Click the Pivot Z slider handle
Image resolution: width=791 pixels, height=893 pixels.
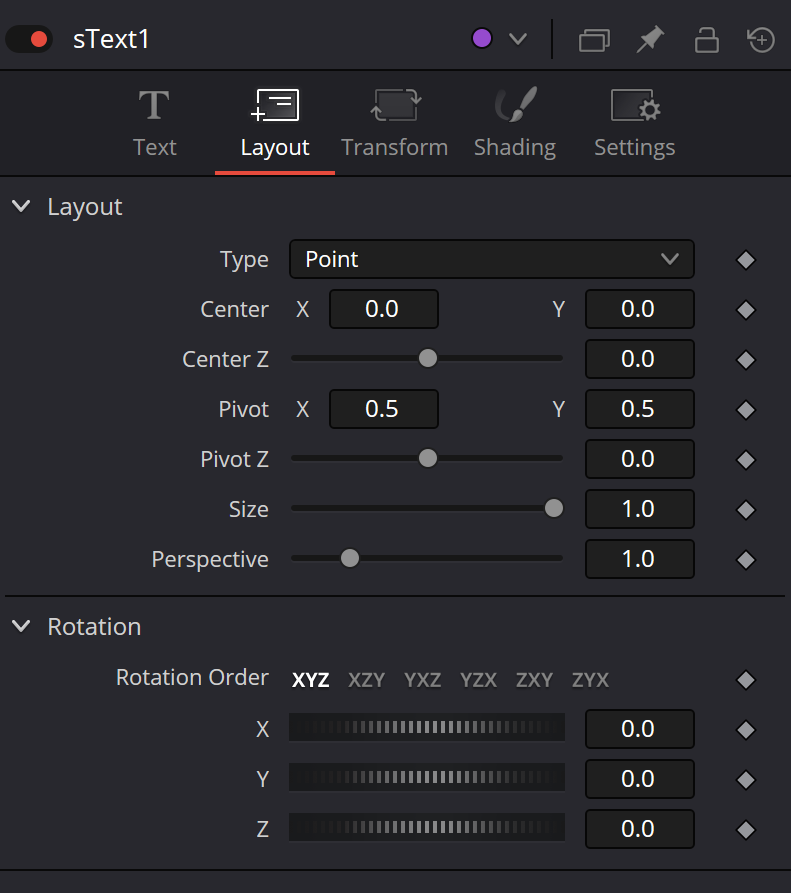point(428,458)
